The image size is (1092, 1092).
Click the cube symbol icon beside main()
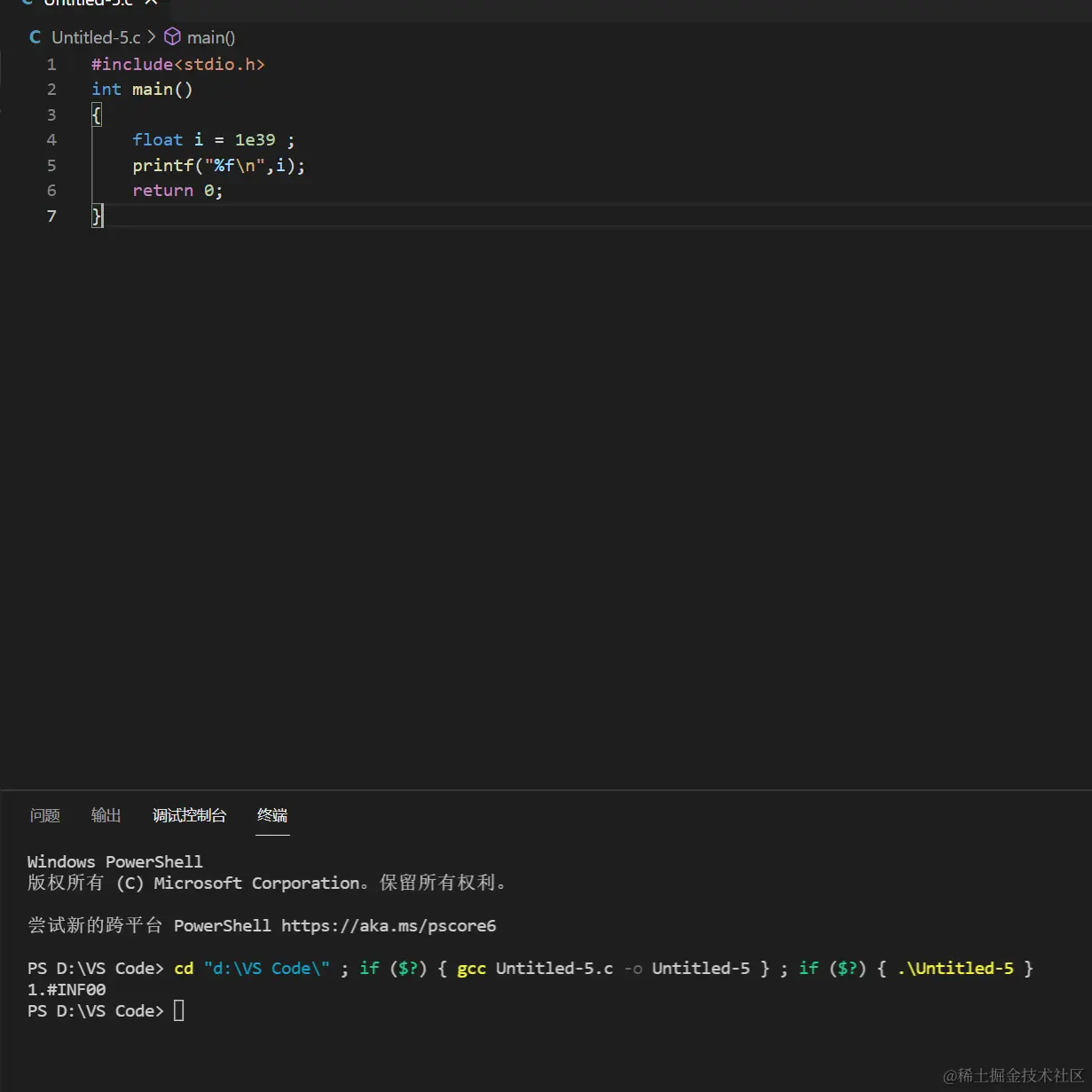click(173, 36)
